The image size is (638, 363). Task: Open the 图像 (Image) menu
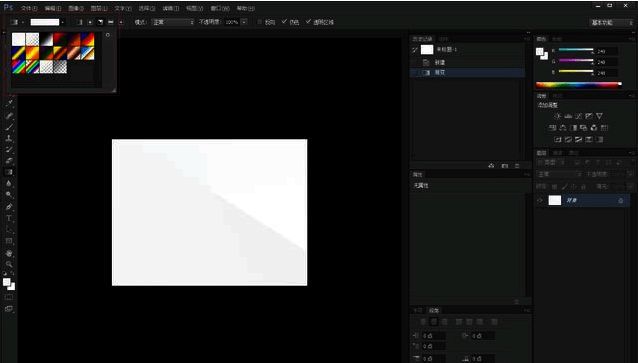(x=76, y=8)
